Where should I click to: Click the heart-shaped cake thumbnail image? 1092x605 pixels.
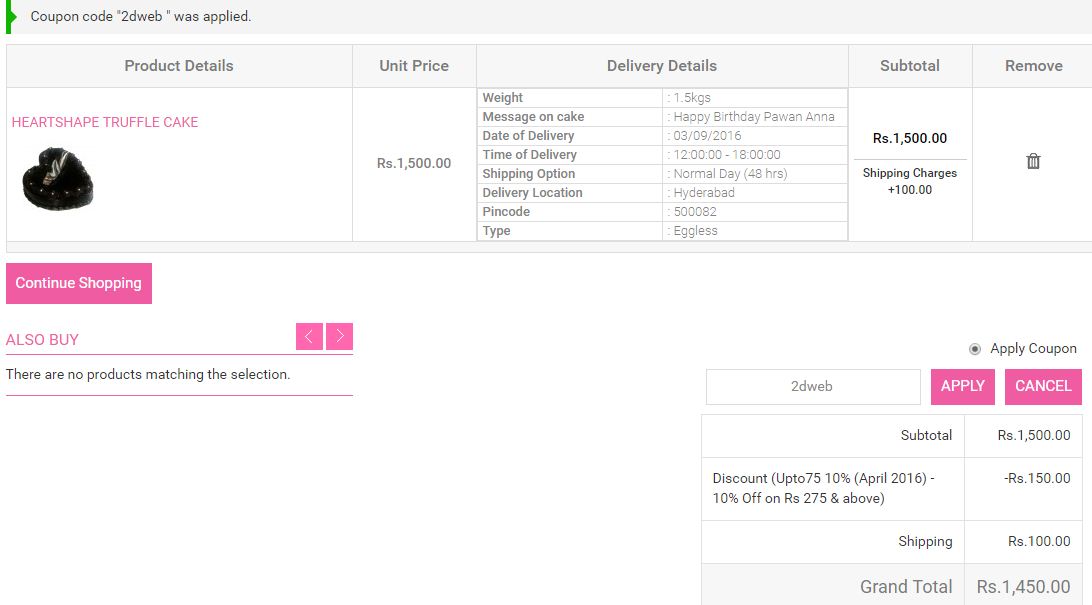tap(57, 178)
